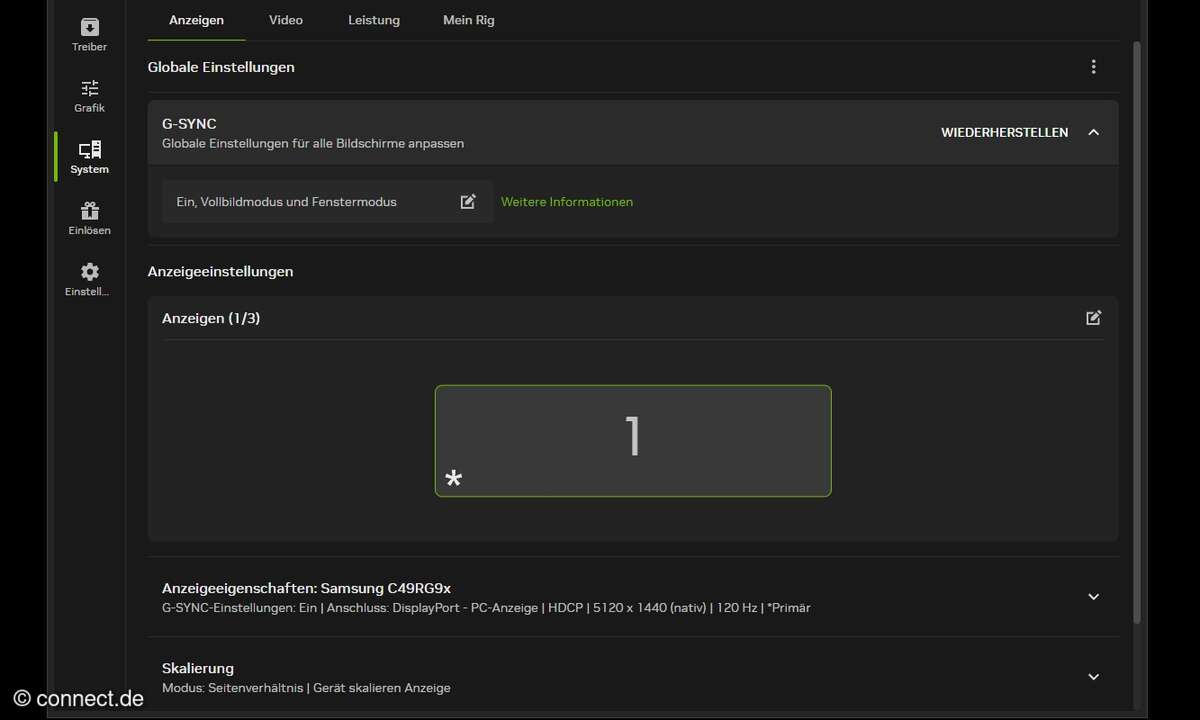
Task: Open the Einlösen gift section
Action: (x=89, y=218)
